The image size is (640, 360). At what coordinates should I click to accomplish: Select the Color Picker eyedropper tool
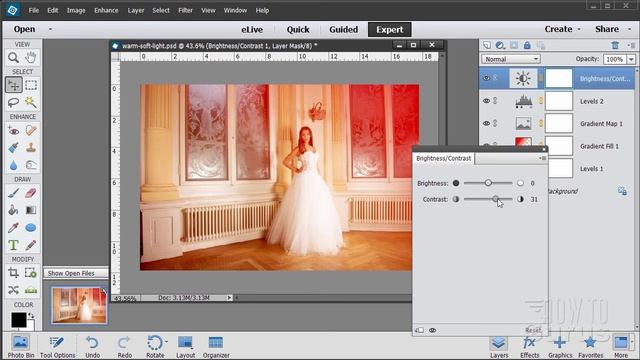(13, 228)
